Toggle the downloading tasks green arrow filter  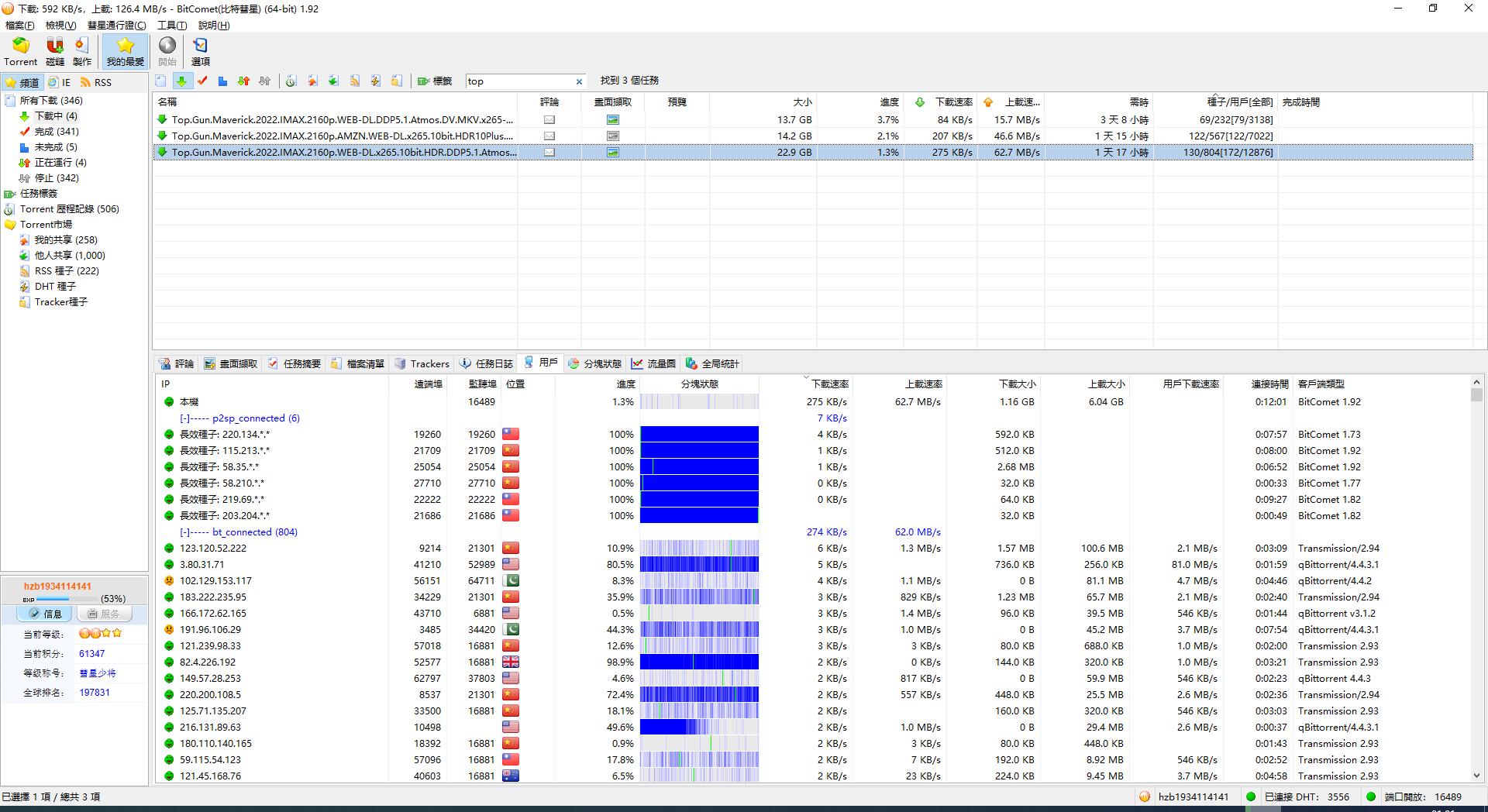[181, 81]
